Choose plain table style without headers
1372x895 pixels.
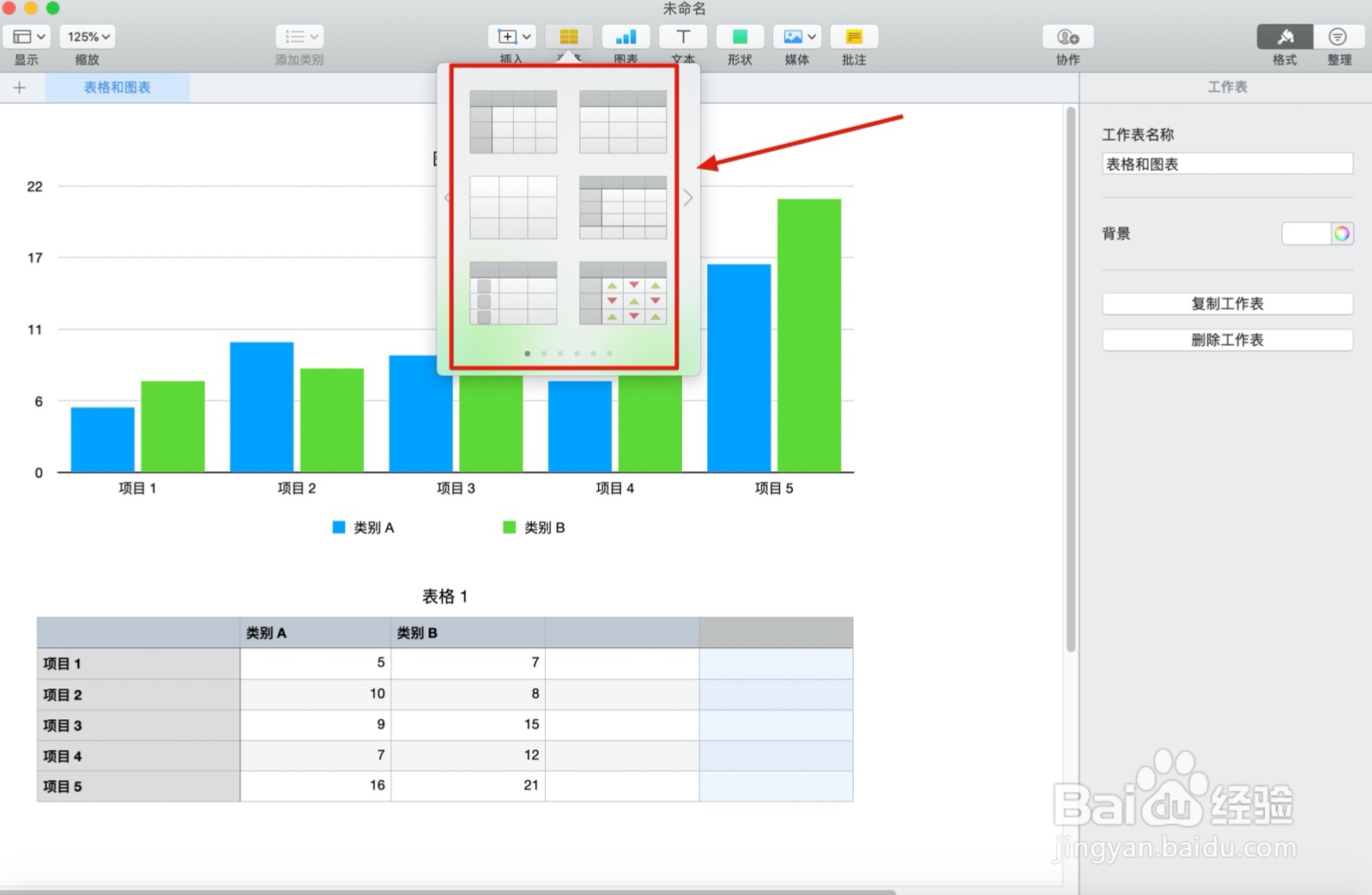coord(513,208)
